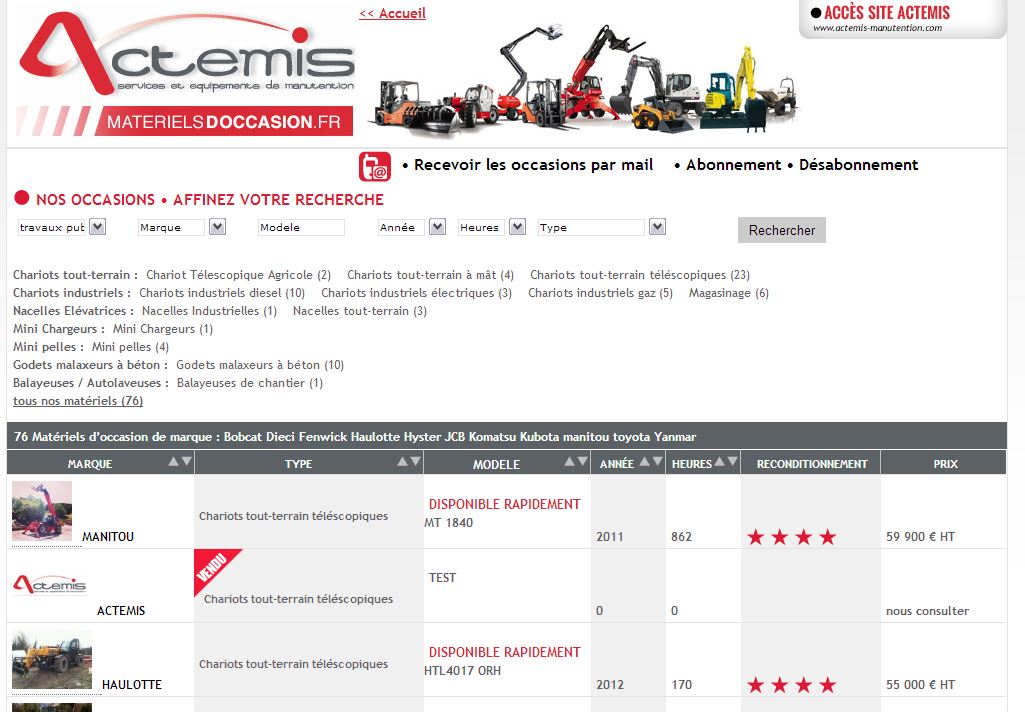Click the Rechercher button
The height and width of the screenshot is (712, 1025).
coord(782,230)
